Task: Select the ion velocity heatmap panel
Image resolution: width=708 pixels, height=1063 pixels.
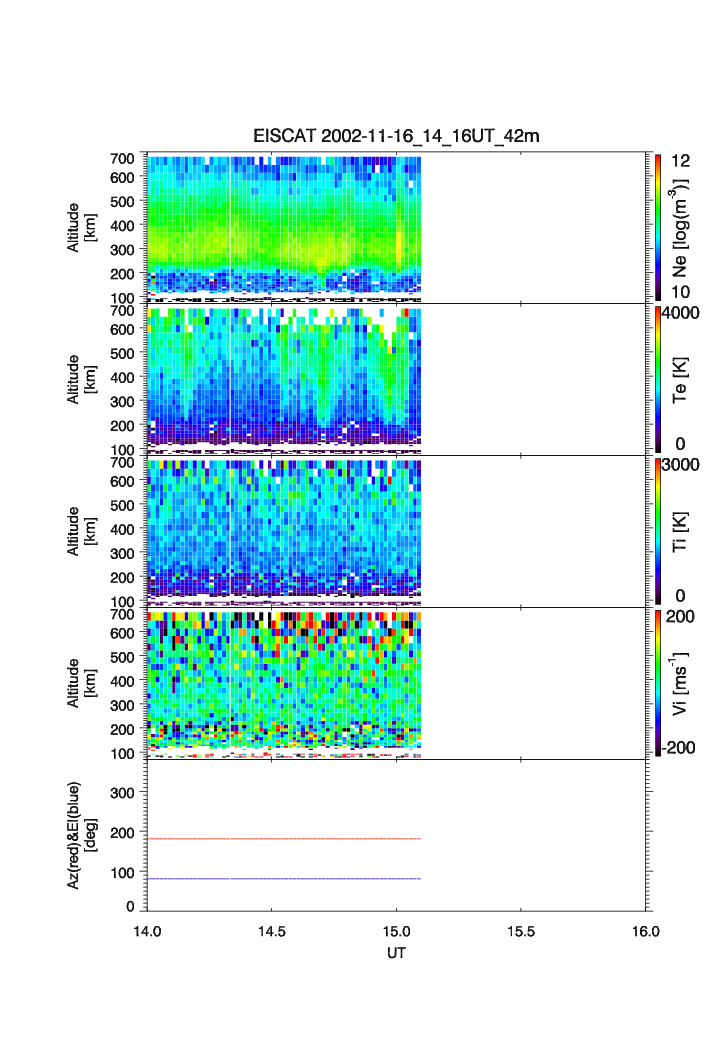Action: pos(283,682)
